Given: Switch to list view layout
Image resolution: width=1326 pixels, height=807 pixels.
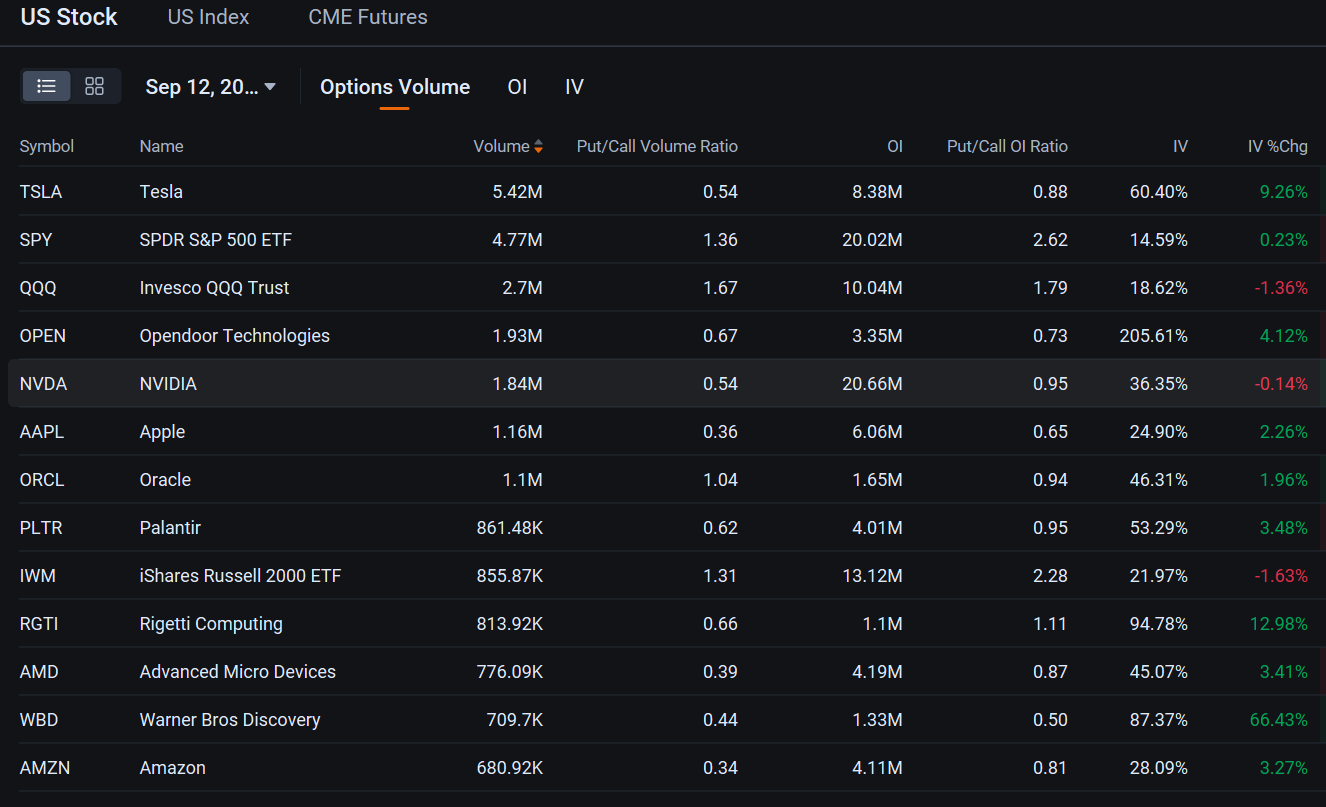Looking at the screenshot, I should click(46, 87).
